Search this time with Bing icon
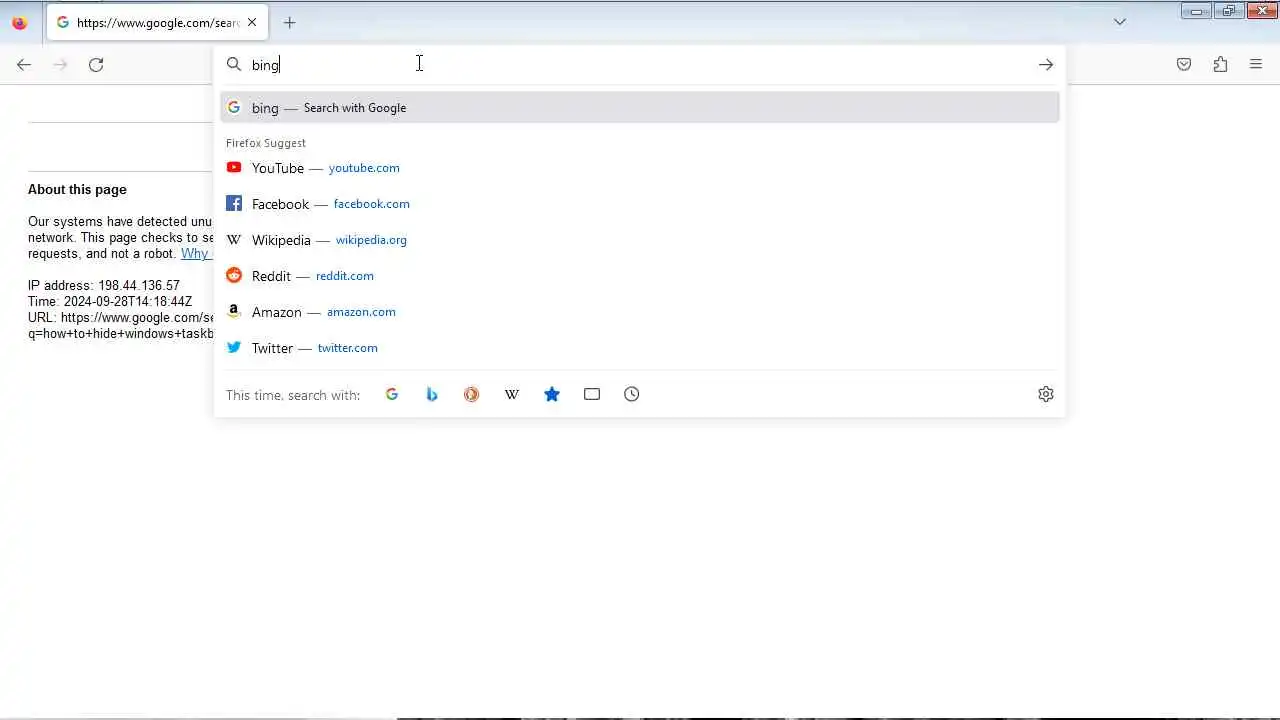The height and width of the screenshot is (720, 1280). [x=432, y=394]
